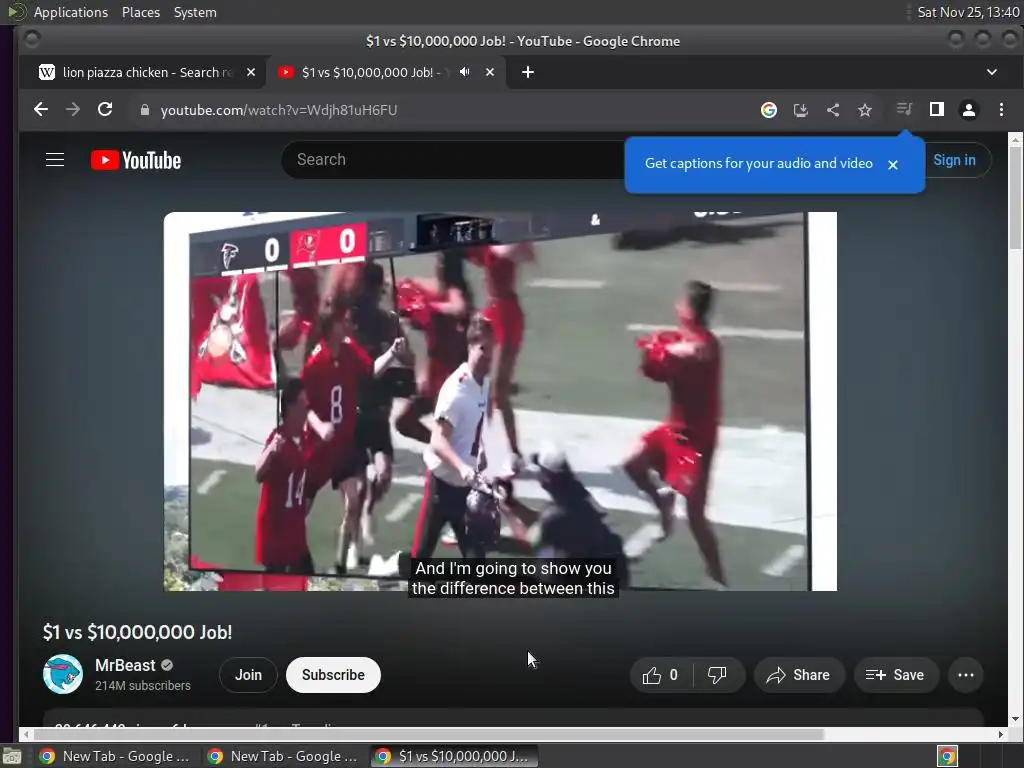1024x768 pixels.
Task: Click the video player to pause
Action: (x=500, y=401)
